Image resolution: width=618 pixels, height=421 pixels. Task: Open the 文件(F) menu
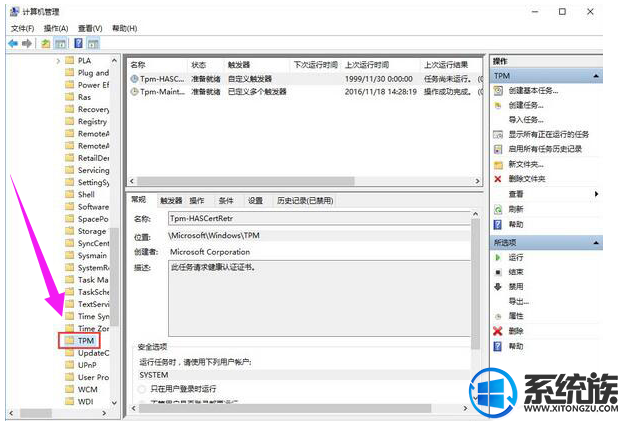pyautogui.click(x=22, y=28)
